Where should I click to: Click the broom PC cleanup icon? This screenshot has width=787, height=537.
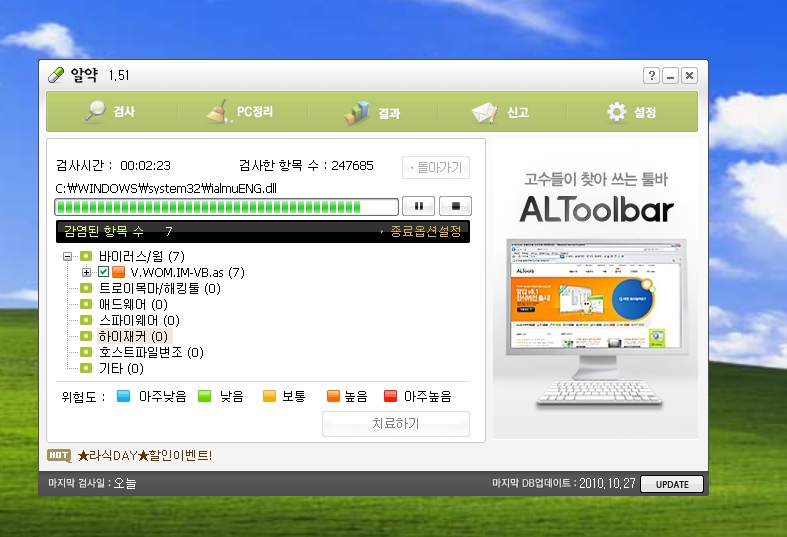pos(218,111)
